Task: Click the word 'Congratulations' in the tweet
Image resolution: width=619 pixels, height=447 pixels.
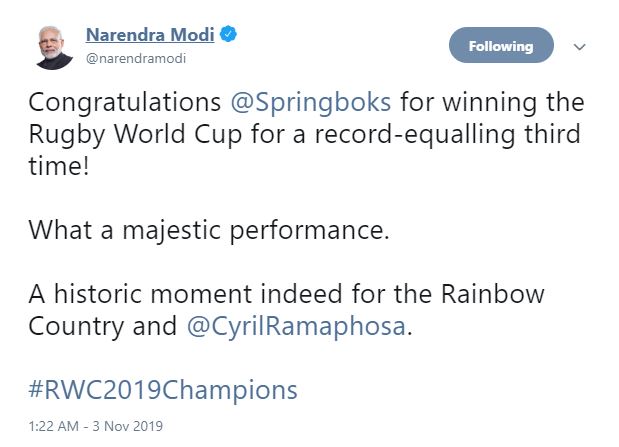Action: click(x=123, y=103)
